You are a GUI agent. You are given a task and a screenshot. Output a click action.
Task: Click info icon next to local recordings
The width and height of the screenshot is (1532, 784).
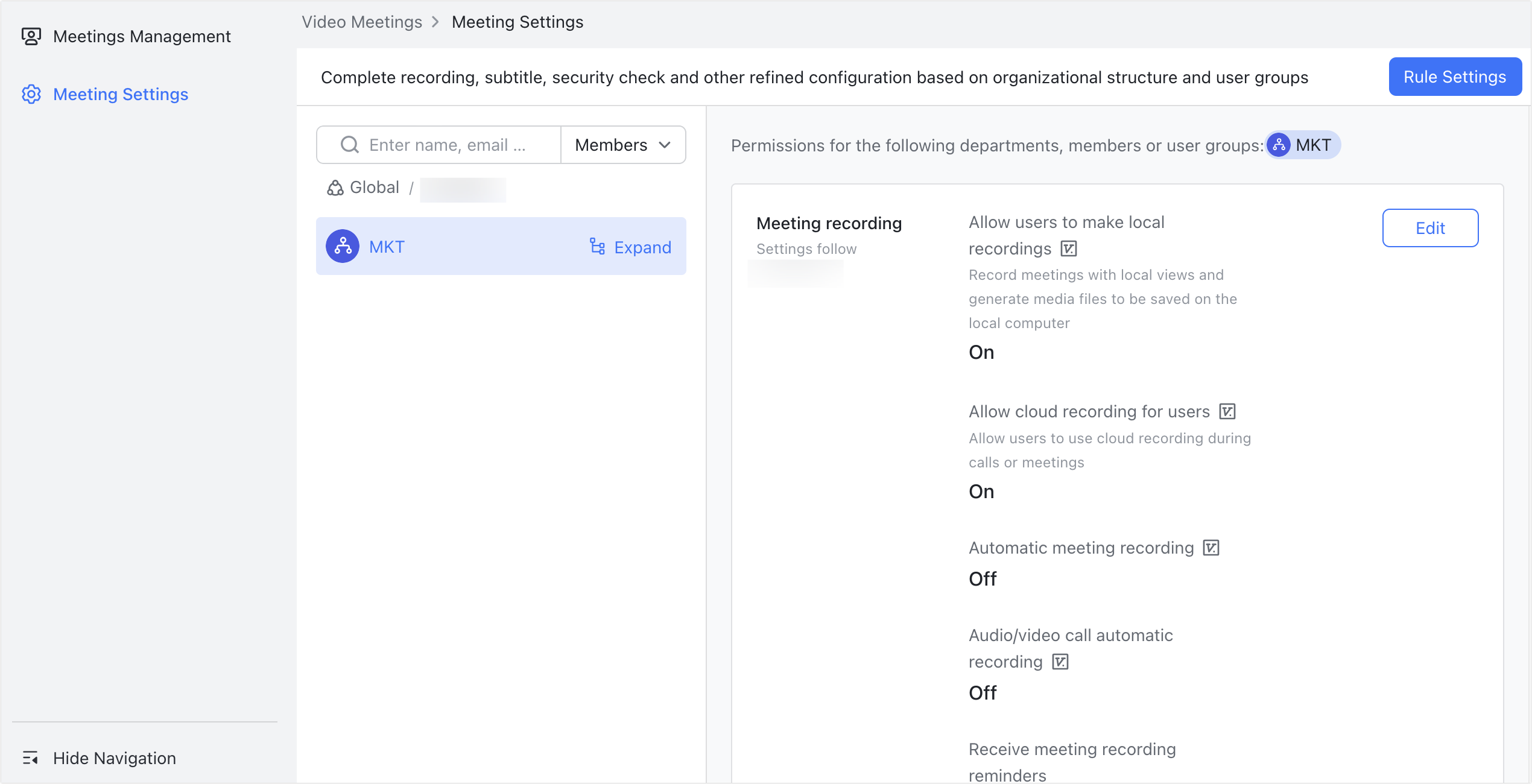[x=1069, y=248]
